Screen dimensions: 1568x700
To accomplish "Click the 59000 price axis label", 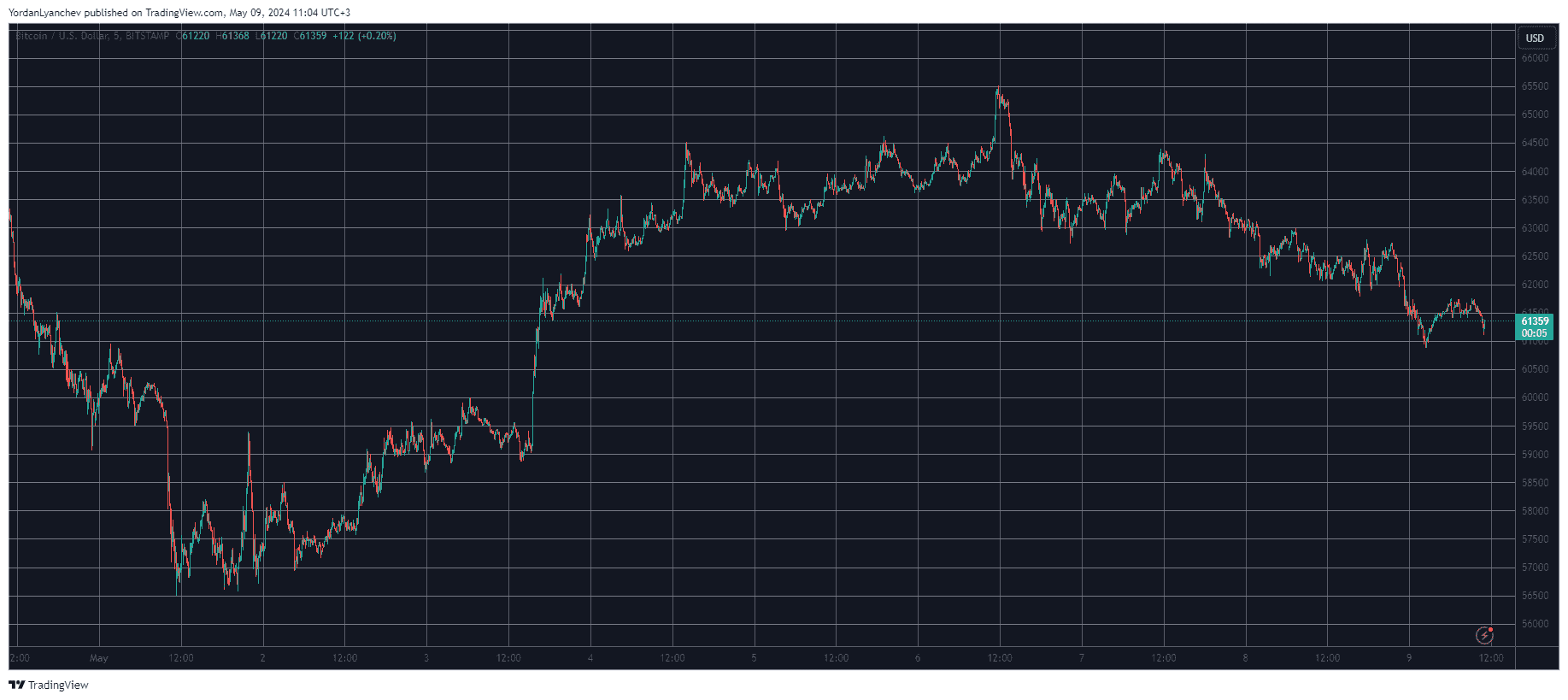I will 1535,455.
